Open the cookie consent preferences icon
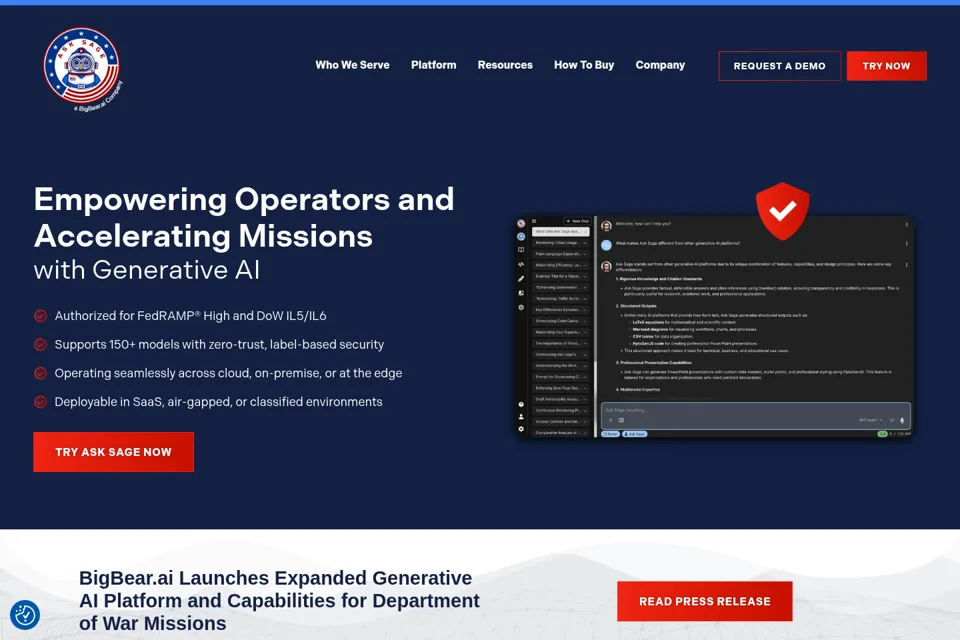This screenshot has height=640, width=960. tap(25, 615)
